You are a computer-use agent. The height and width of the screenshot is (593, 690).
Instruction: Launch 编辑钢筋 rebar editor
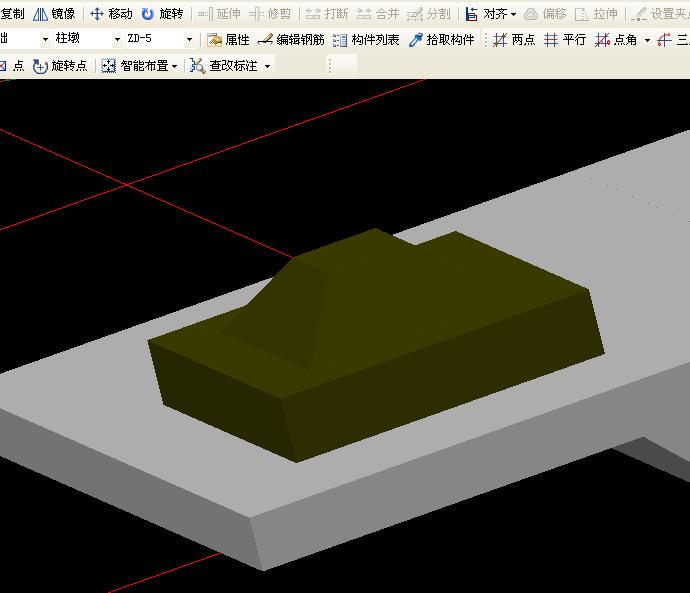click(291, 40)
